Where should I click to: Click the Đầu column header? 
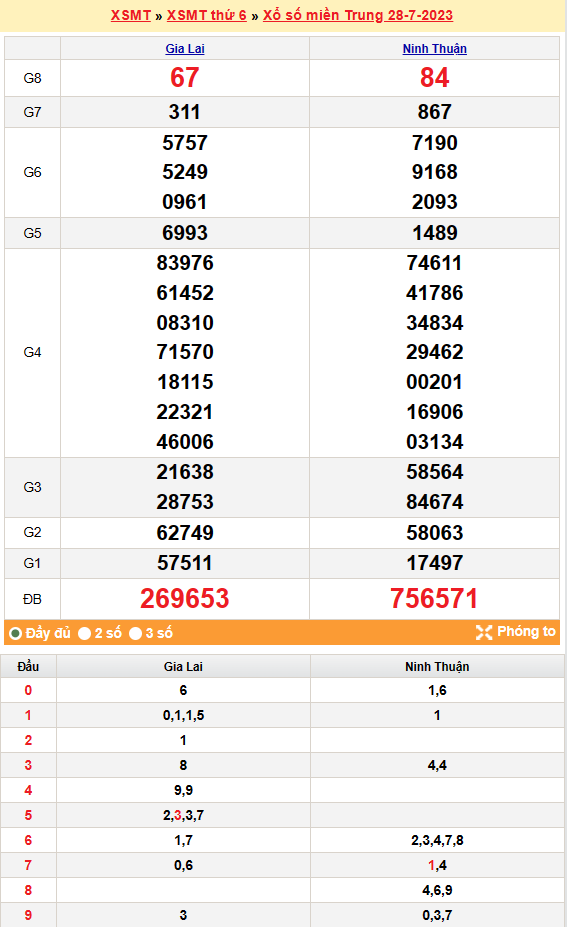tap(28, 667)
